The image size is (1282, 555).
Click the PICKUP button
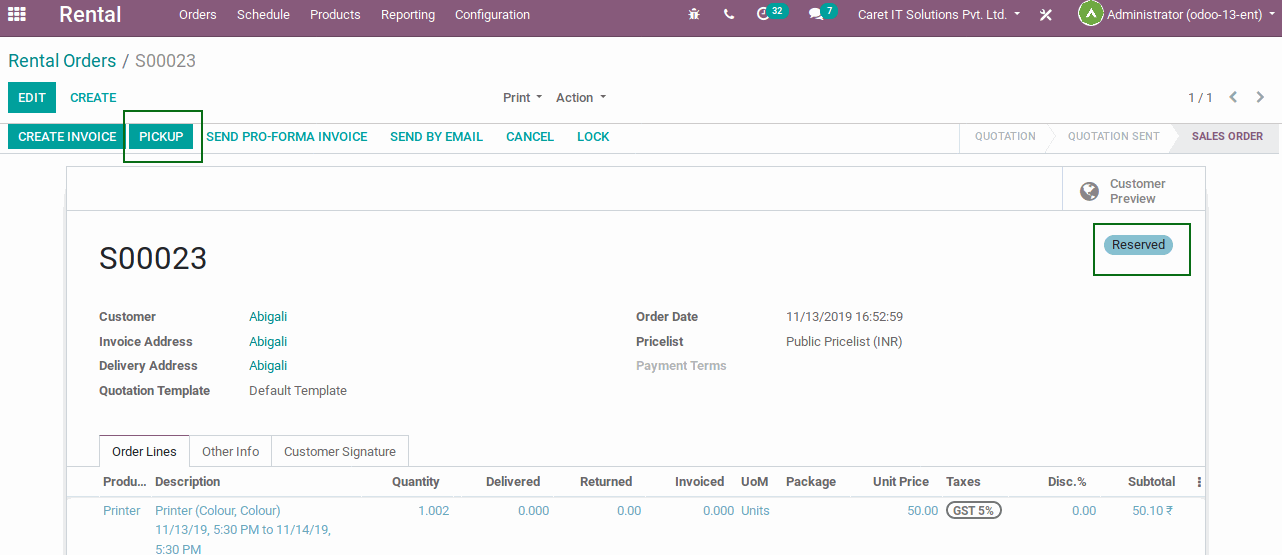coord(161,137)
